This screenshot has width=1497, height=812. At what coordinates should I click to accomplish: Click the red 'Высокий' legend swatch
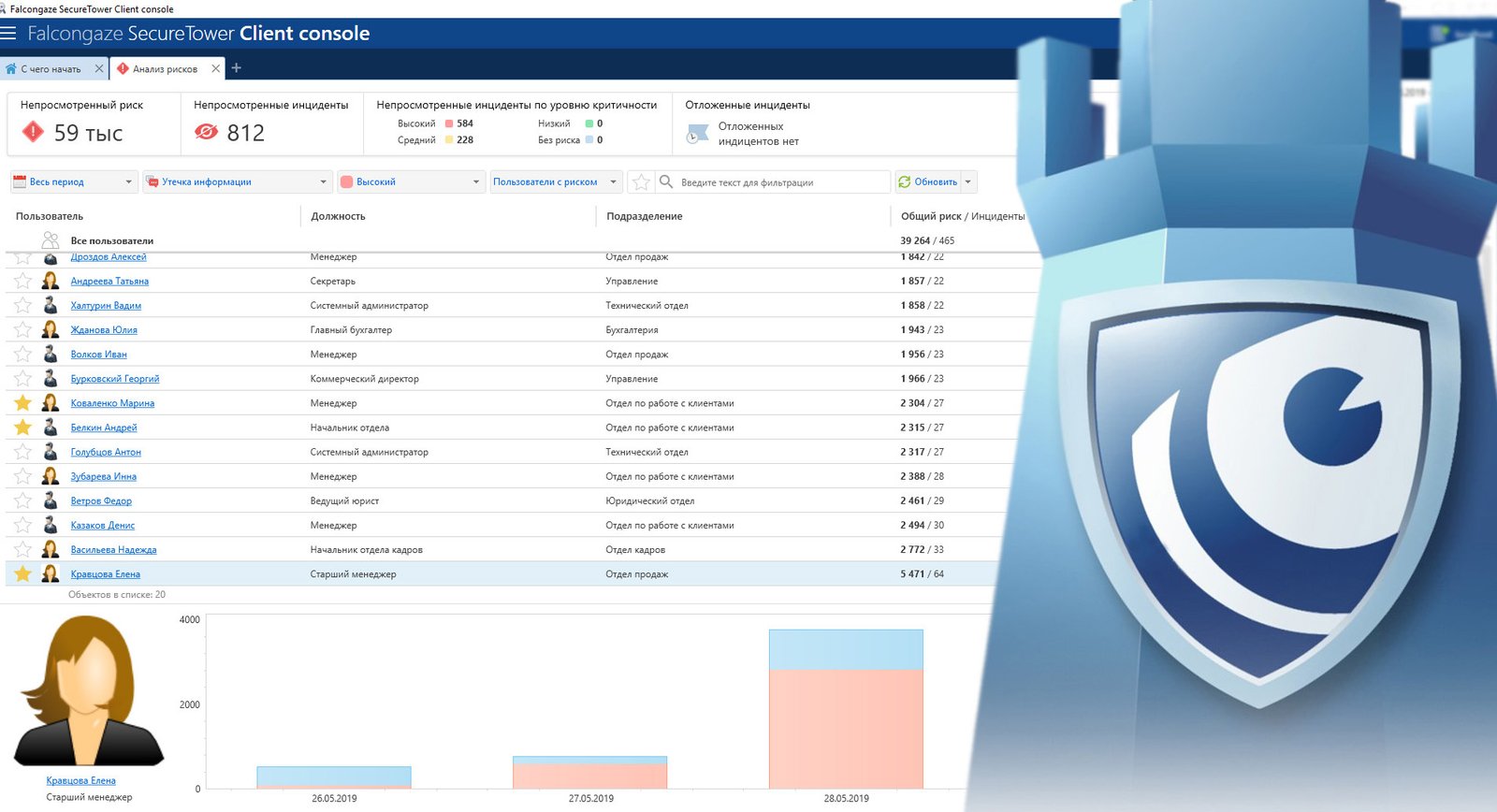click(x=449, y=123)
